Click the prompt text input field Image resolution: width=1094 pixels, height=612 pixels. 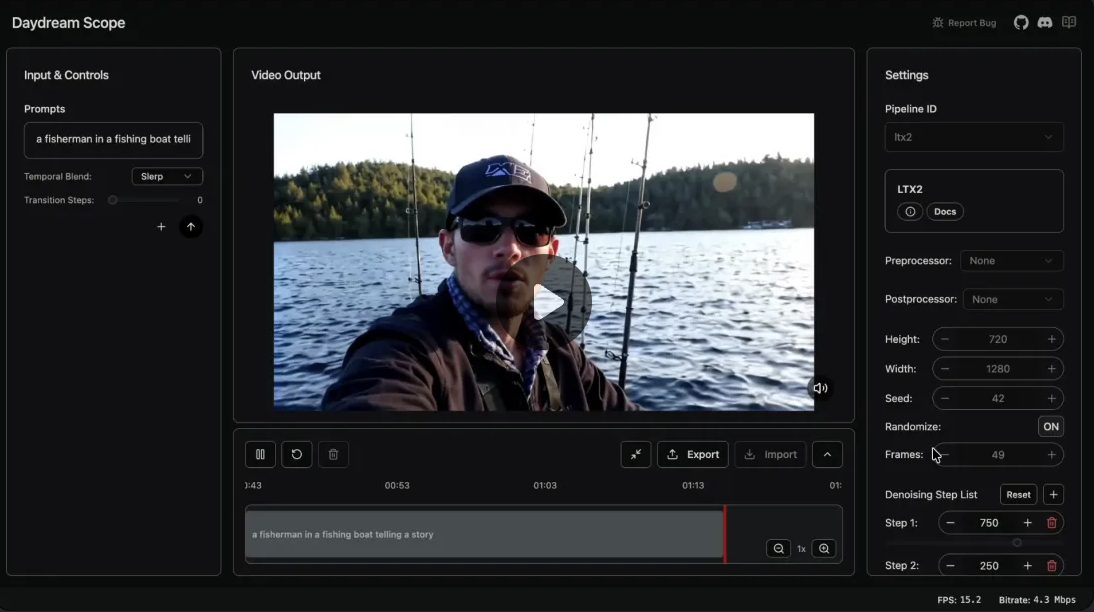pyautogui.click(x=113, y=140)
